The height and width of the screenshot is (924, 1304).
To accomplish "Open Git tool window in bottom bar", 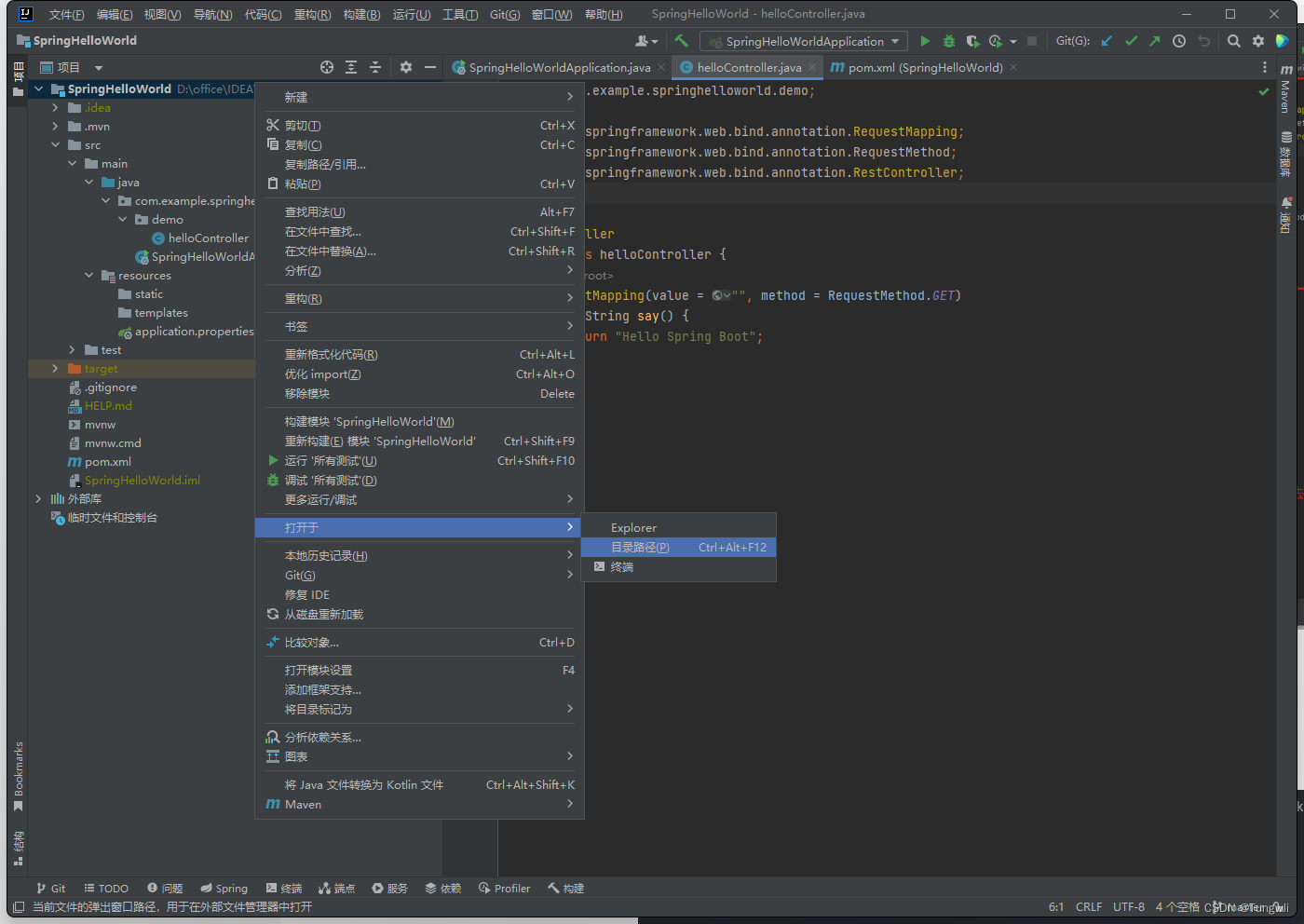I will (x=51, y=889).
